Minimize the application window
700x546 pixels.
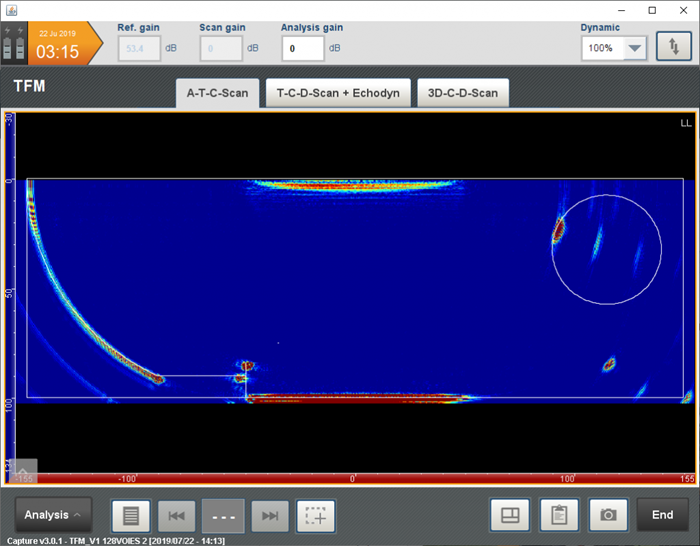(621, 10)
